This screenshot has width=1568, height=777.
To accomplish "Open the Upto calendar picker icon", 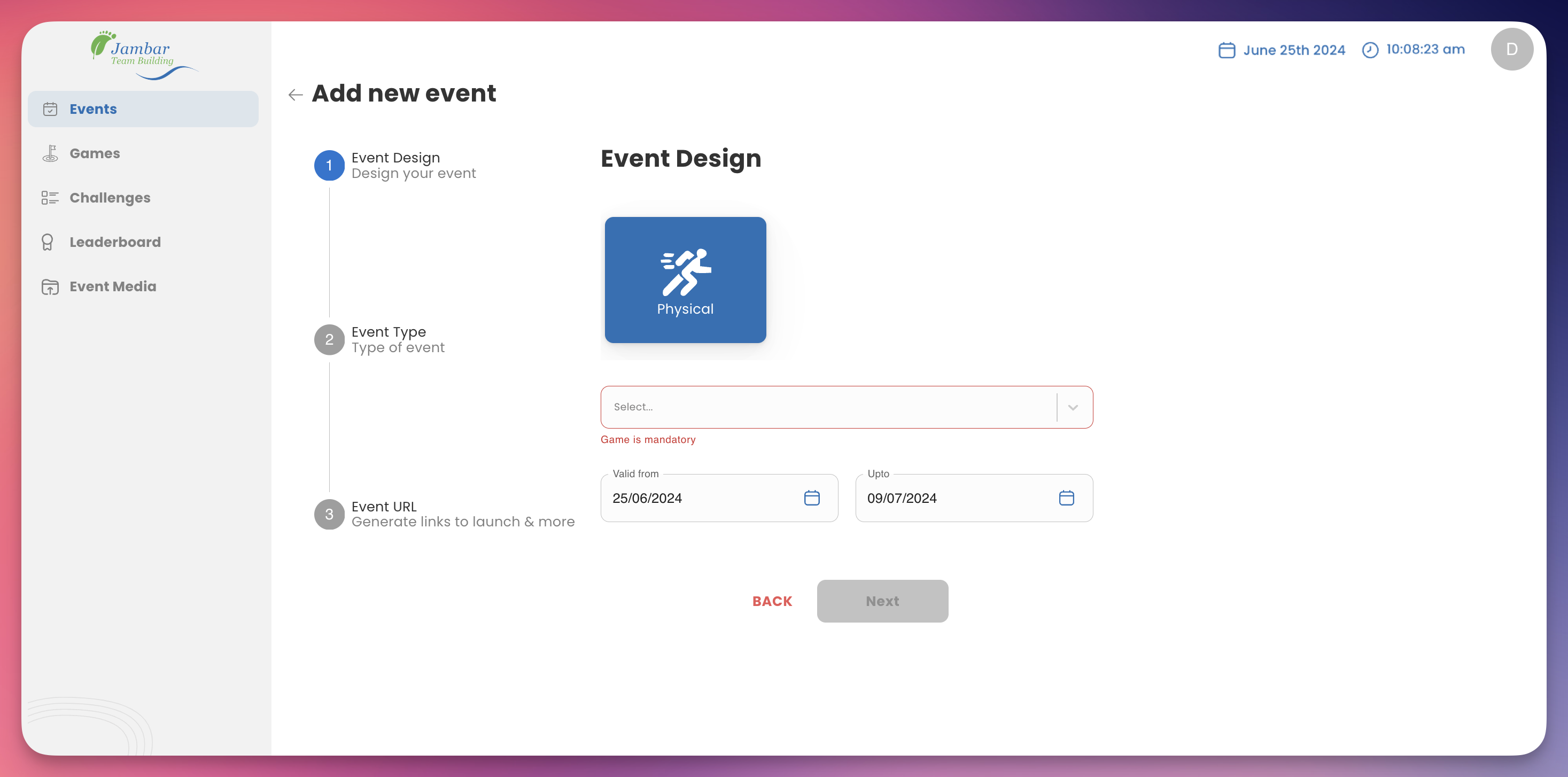I will point(1066,498).
